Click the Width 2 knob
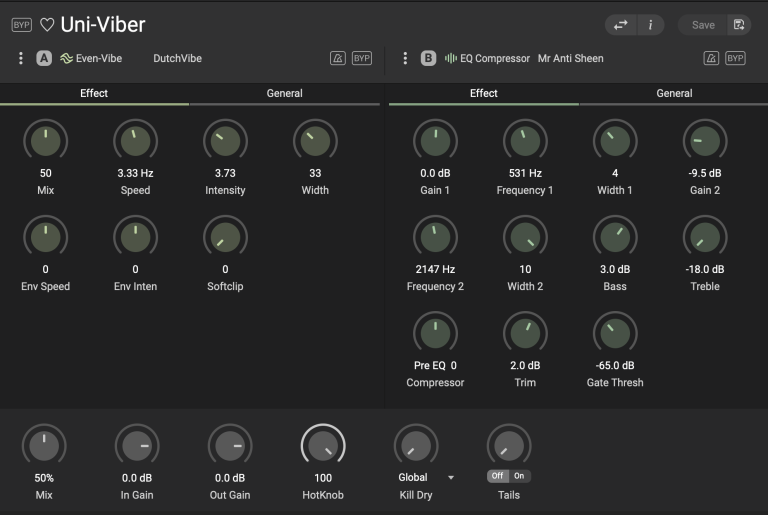Screen dimensions: 768x515 525,237
